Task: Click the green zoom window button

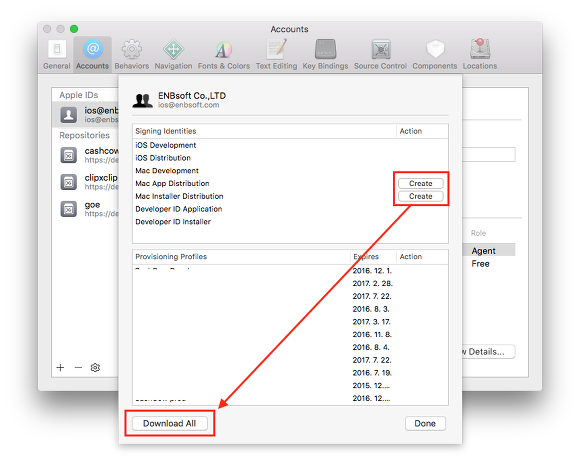Action: (x=74, y=29)
